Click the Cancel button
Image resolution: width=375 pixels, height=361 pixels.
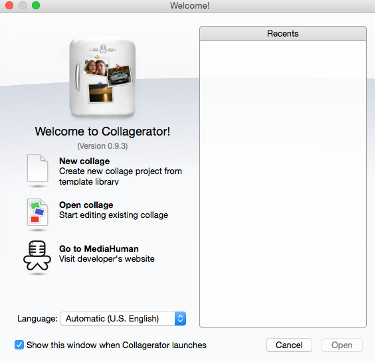click(x=289, y=345)
